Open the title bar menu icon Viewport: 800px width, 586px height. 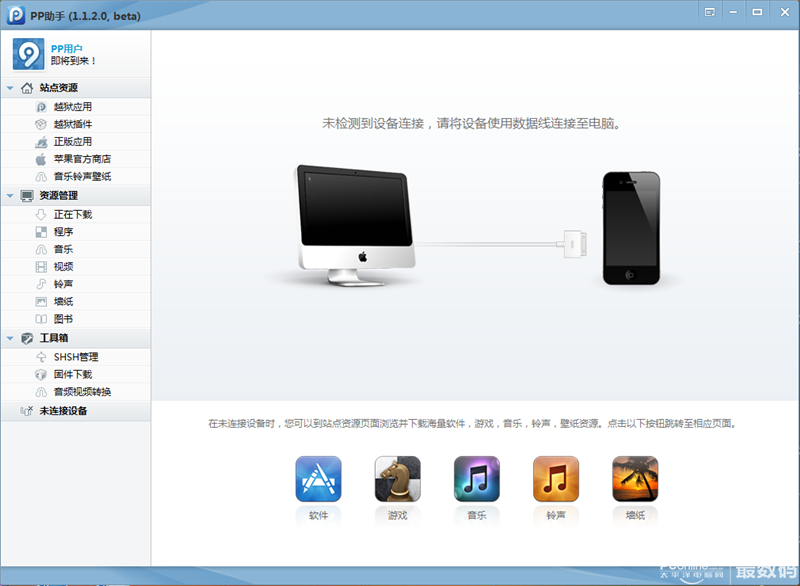click(709, 12)
